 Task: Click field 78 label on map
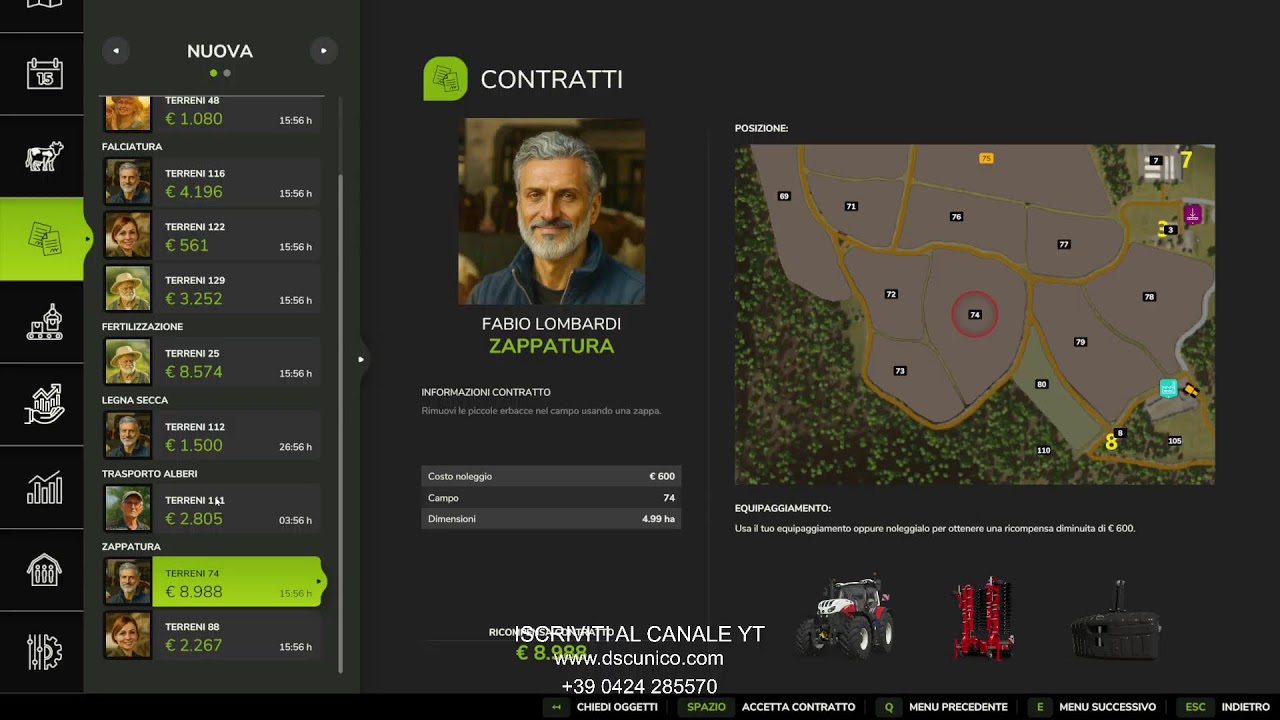point(1149,297)
